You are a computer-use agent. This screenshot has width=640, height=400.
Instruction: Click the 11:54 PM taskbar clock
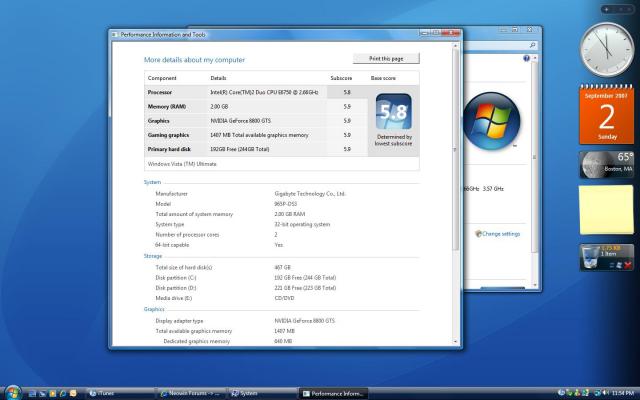point(623,393)
